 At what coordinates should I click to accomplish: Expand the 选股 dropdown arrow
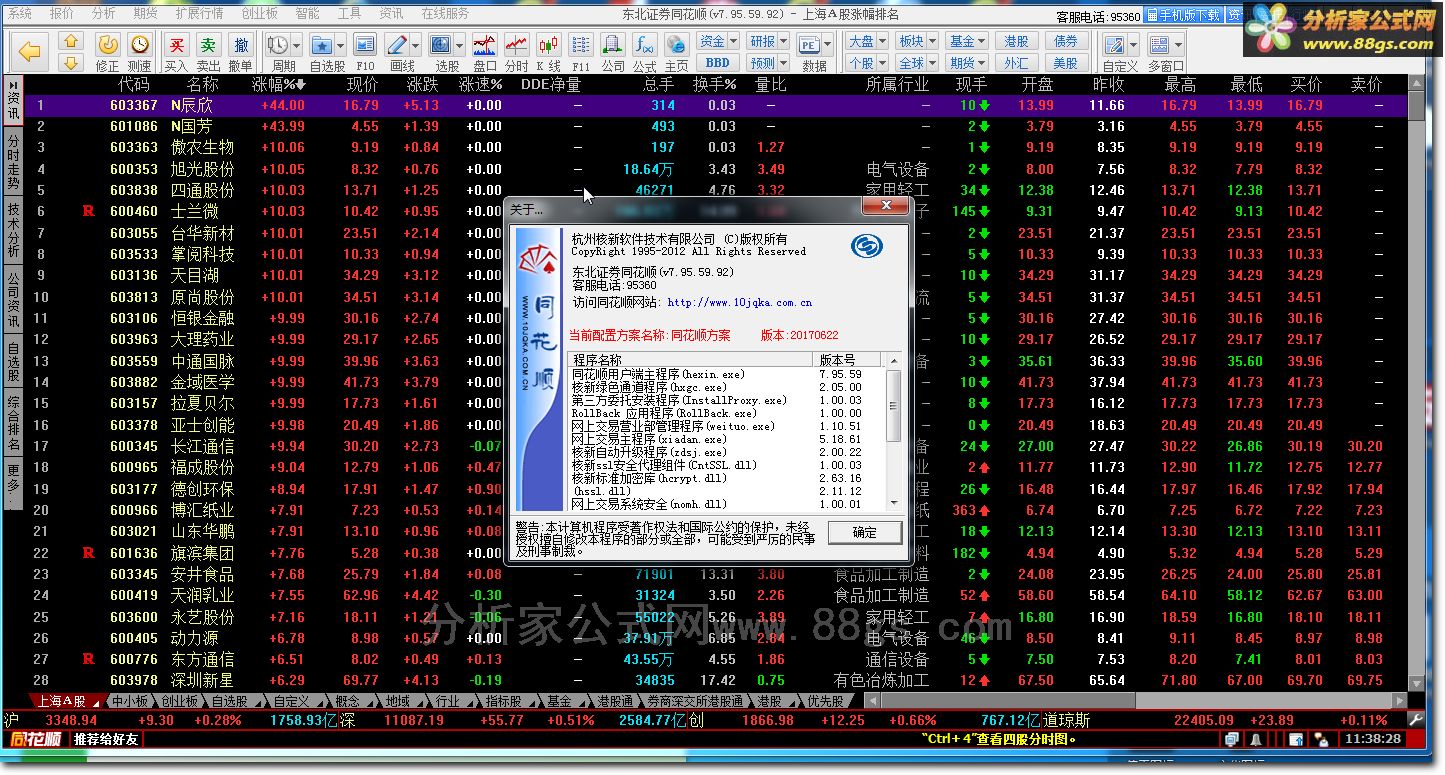pyautogui.click(x=460, y=45)
